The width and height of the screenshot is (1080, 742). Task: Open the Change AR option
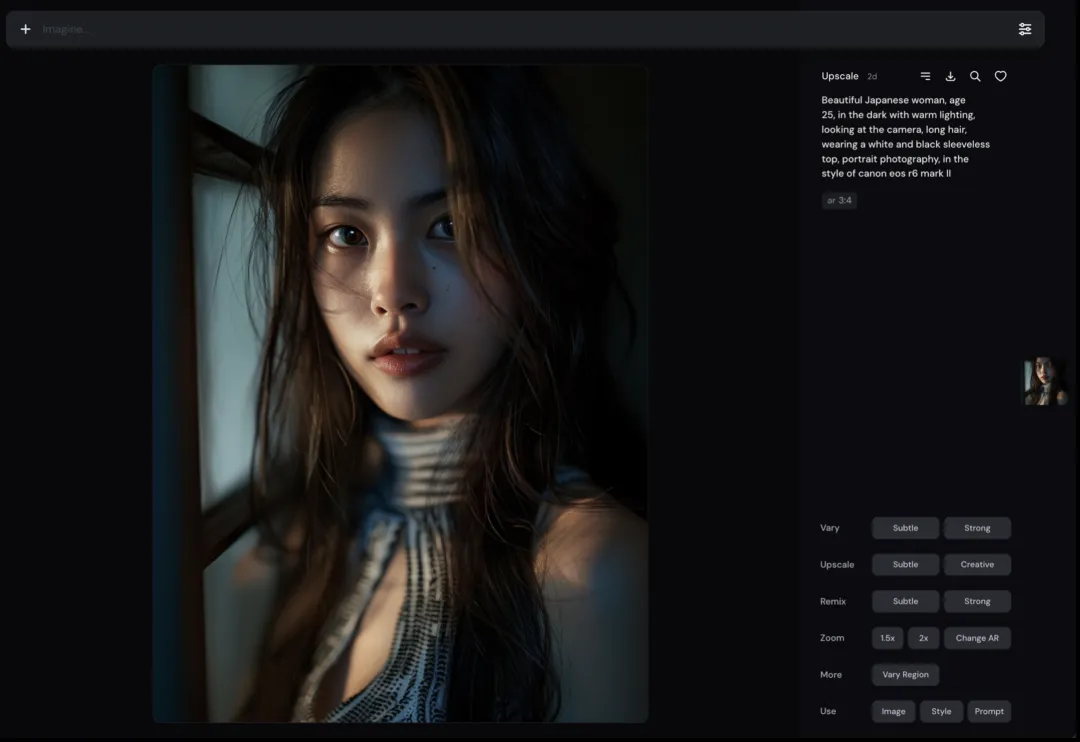coord(977,638)
